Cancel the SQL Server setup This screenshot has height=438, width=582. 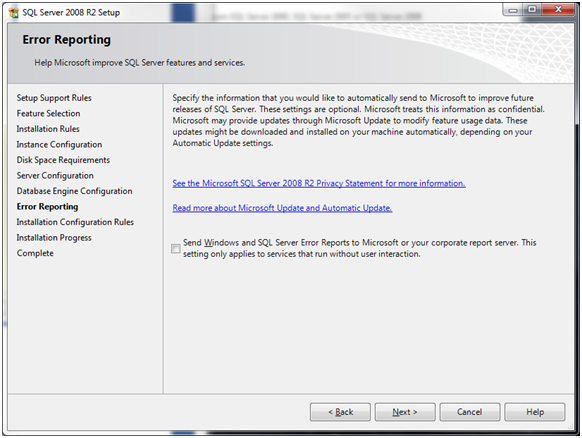pyautogui.click(x=470, y=412)
